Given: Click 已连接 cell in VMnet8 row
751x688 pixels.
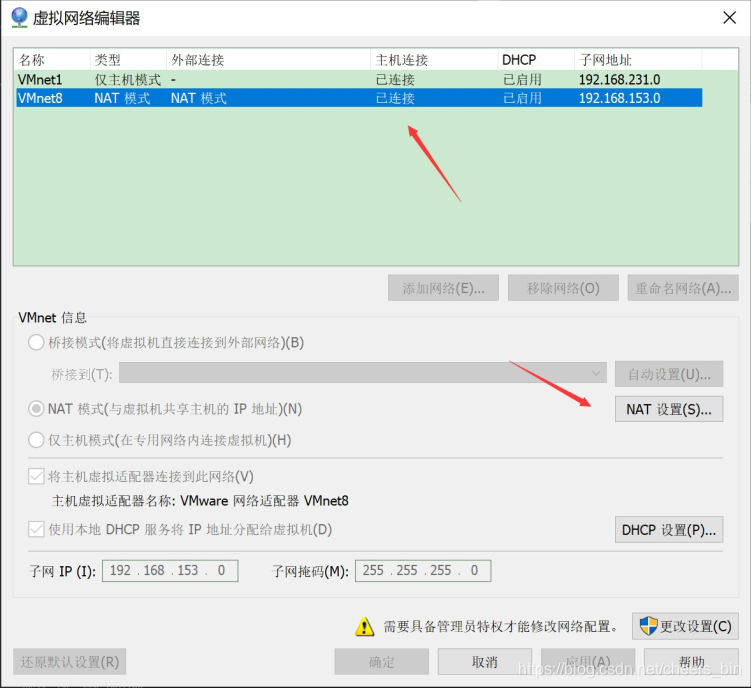Looking at the screenshot, I should pos(395,98).
